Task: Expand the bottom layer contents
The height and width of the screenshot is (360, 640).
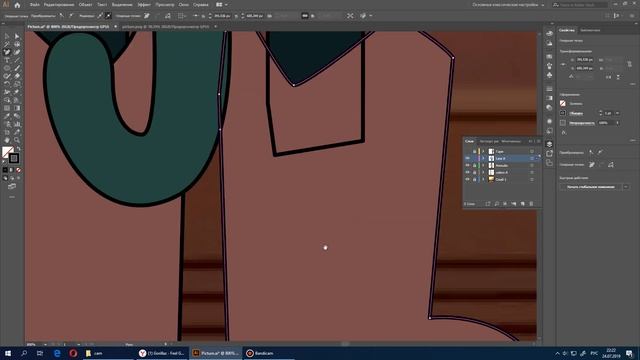Action: point(483,179)
